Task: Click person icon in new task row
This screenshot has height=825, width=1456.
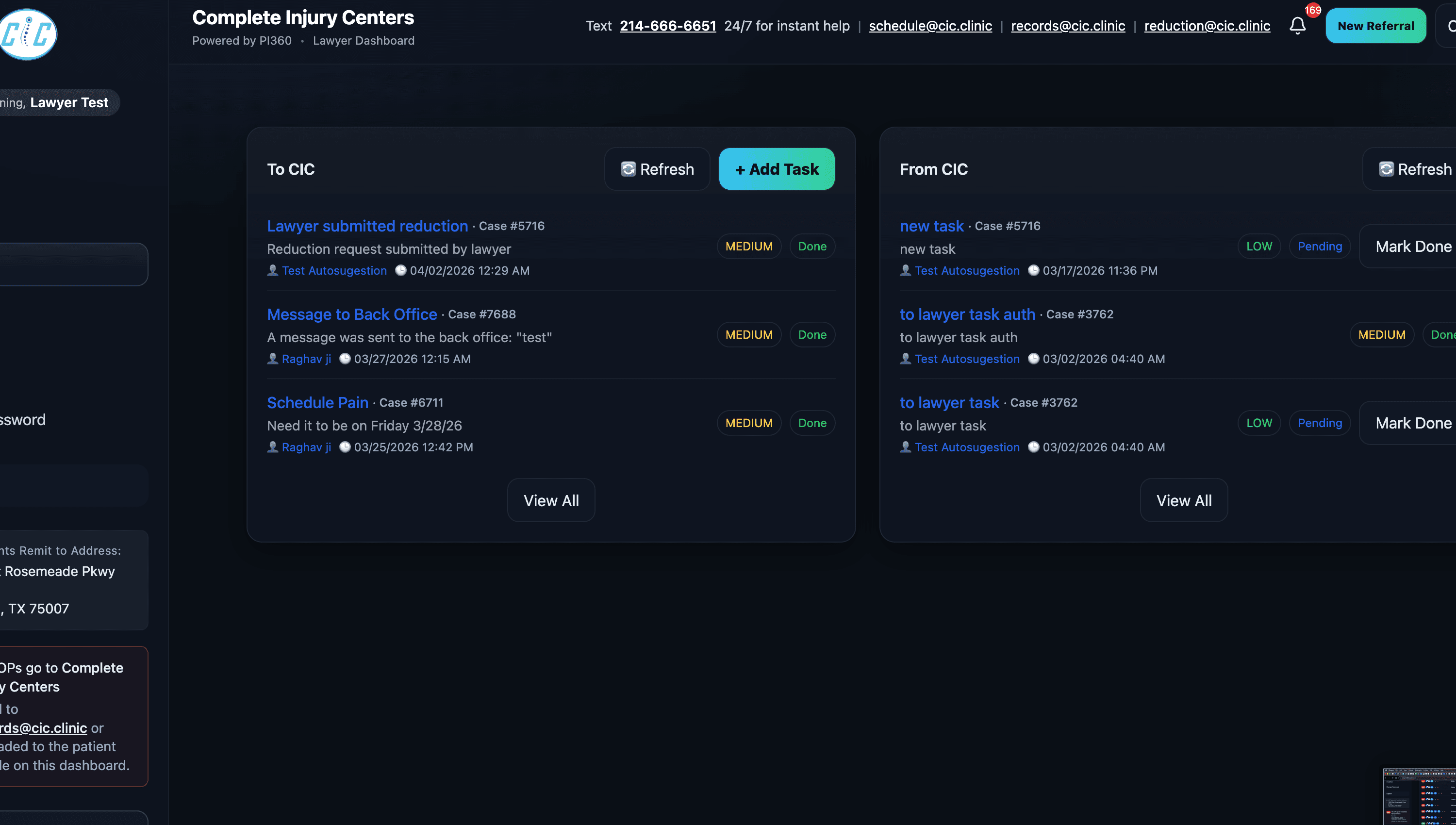Action: (905, 270)
